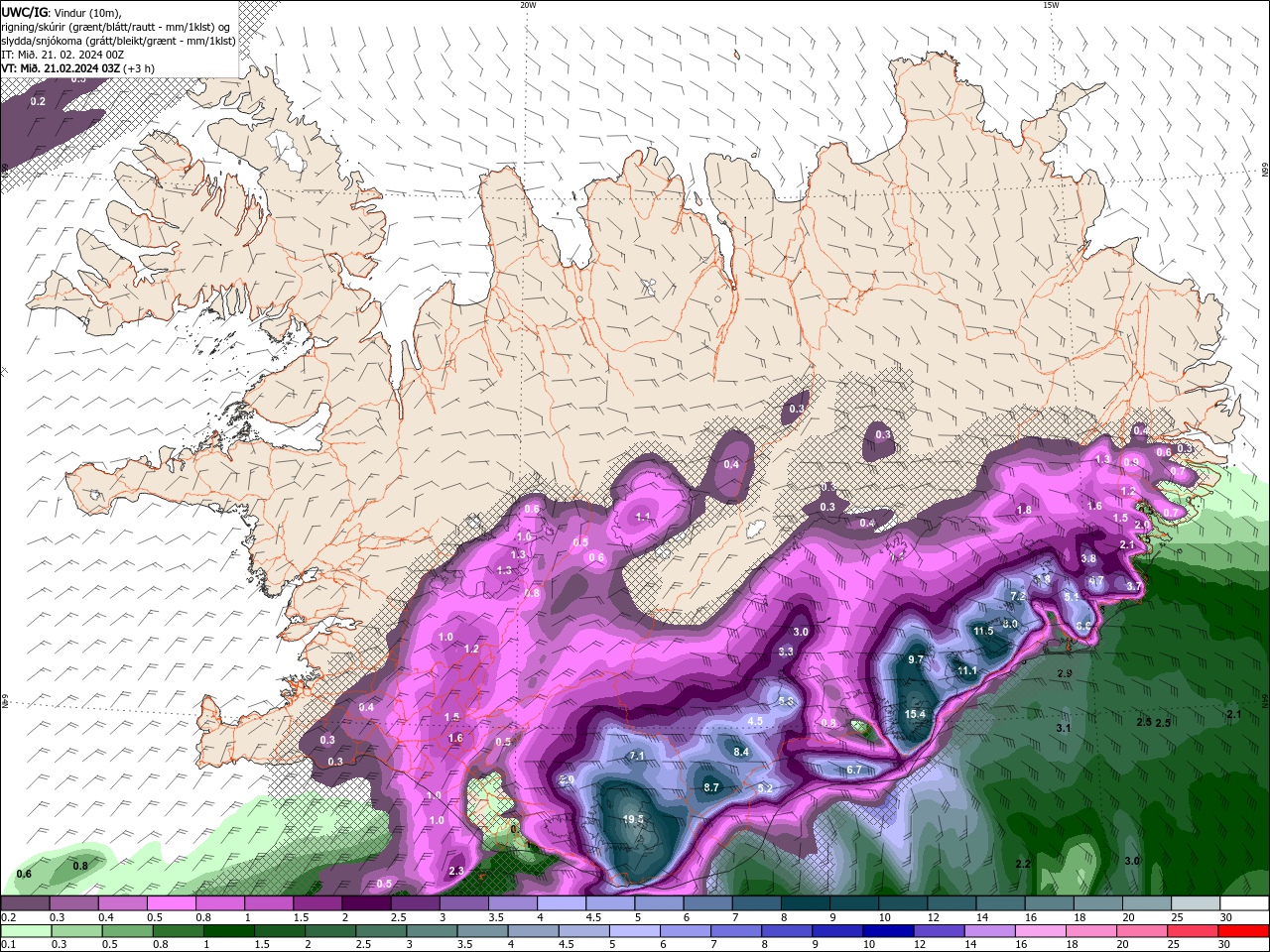1270x952 pixels.
Task: Click the 15.4 precipitation value on the map
Action: tap(915, 714)
